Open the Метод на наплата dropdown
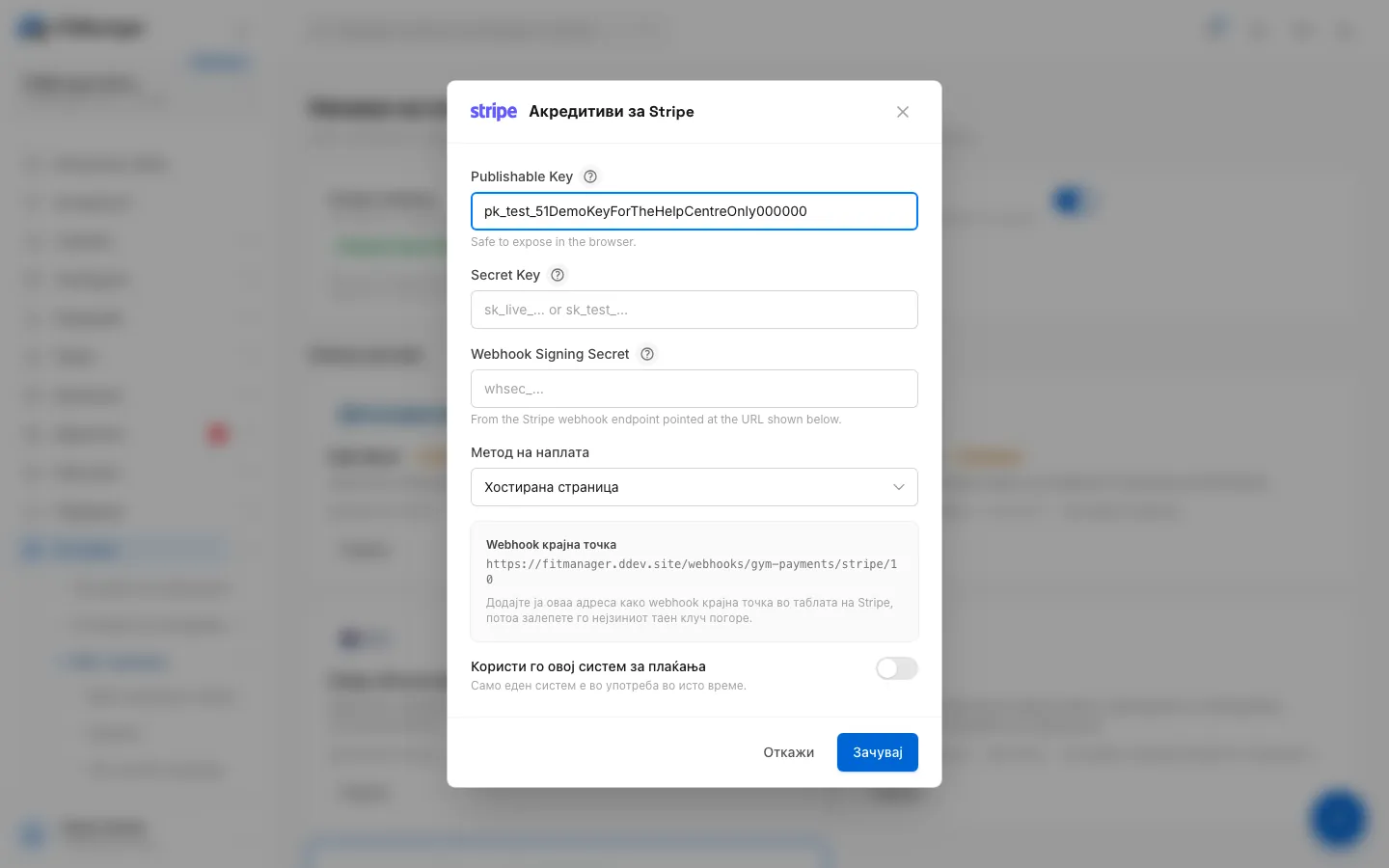Screen dimensions: 1389x868 pos(694,487)
